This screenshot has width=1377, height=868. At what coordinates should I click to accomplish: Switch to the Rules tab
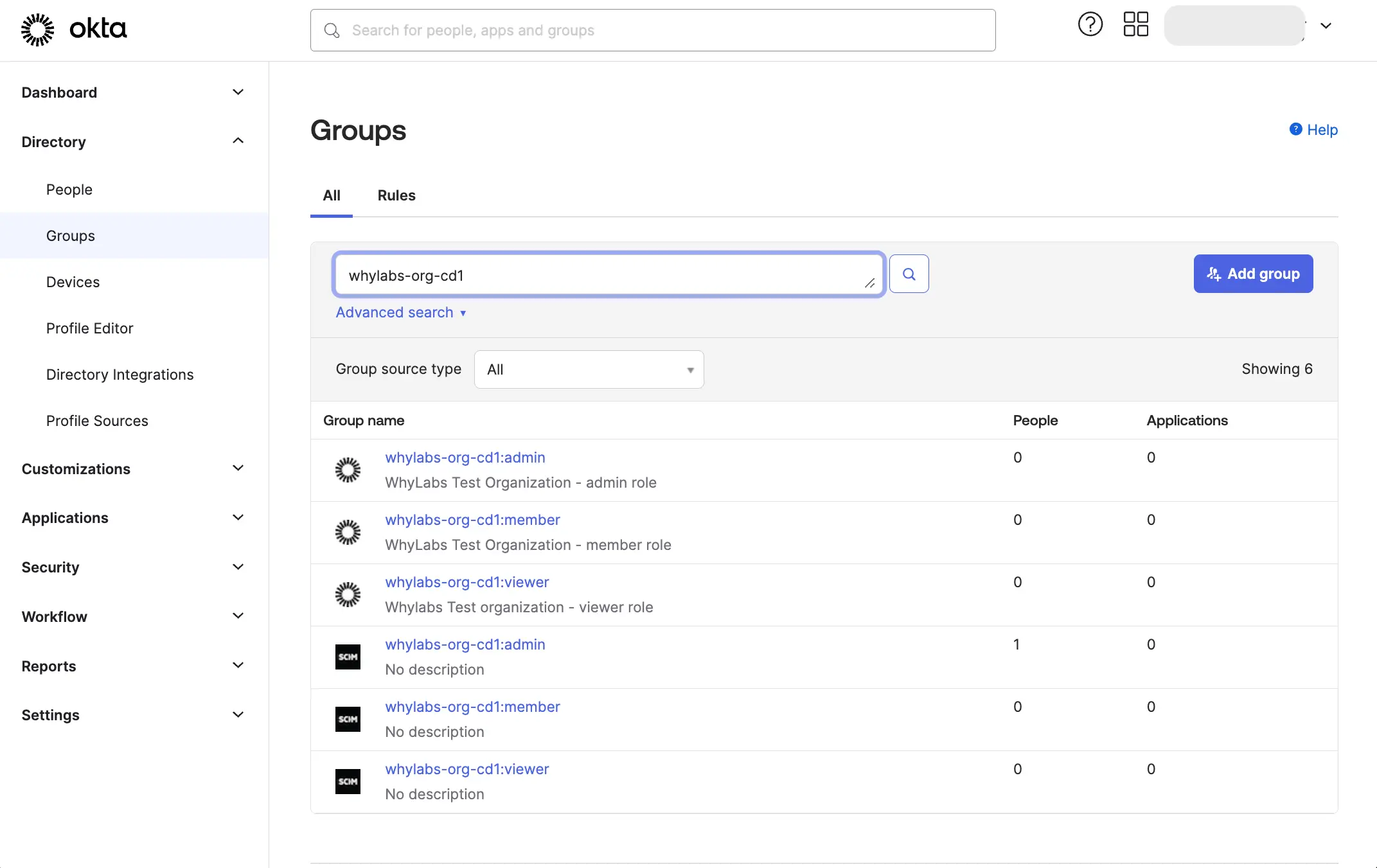click(x=396, y=195)
